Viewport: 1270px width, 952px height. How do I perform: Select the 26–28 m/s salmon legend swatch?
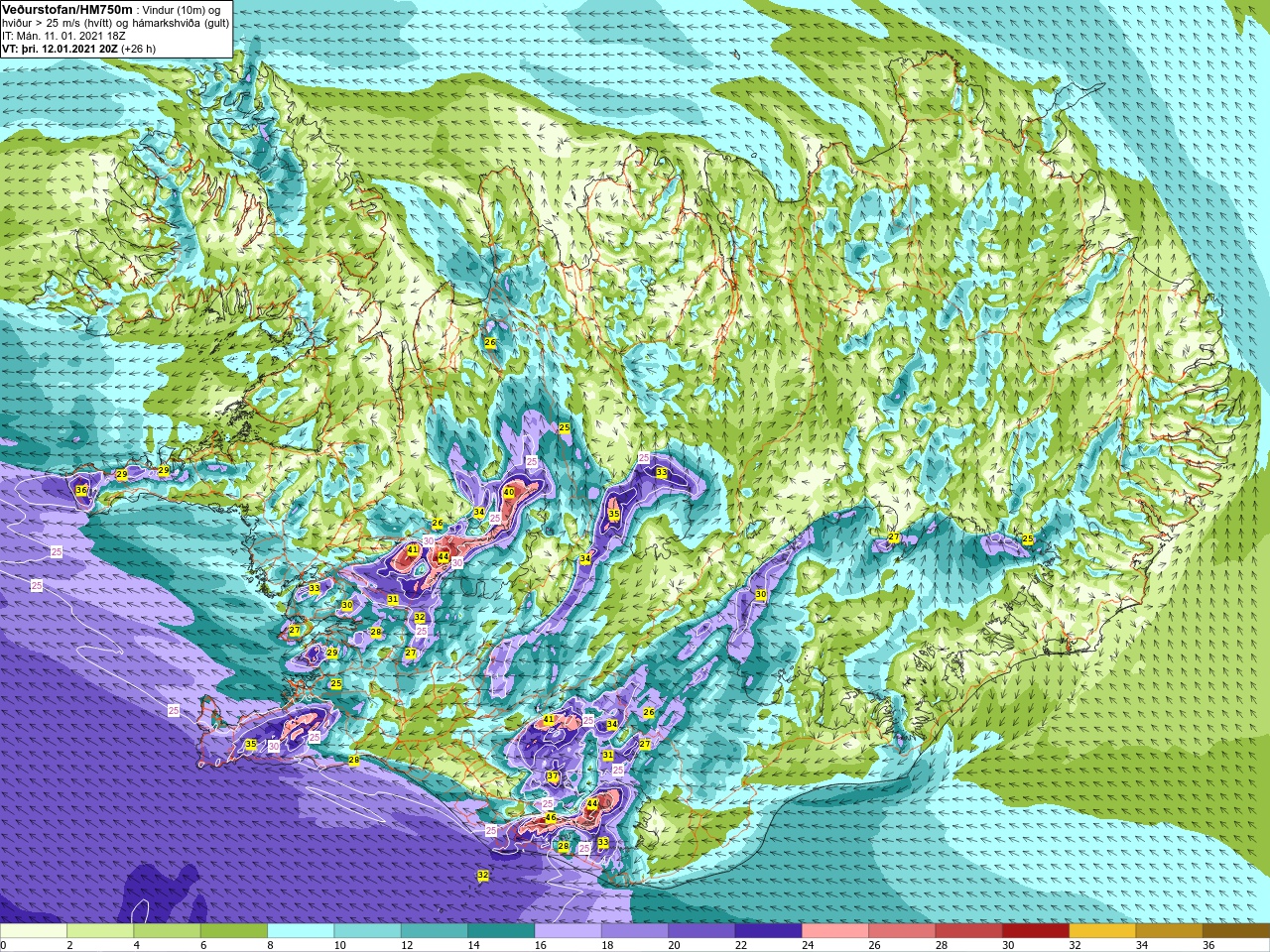(902, 931)
